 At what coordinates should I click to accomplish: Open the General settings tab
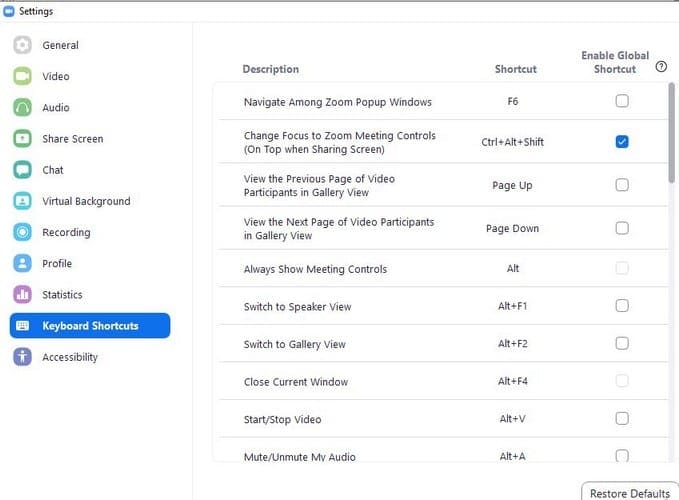tap(60, 45)
